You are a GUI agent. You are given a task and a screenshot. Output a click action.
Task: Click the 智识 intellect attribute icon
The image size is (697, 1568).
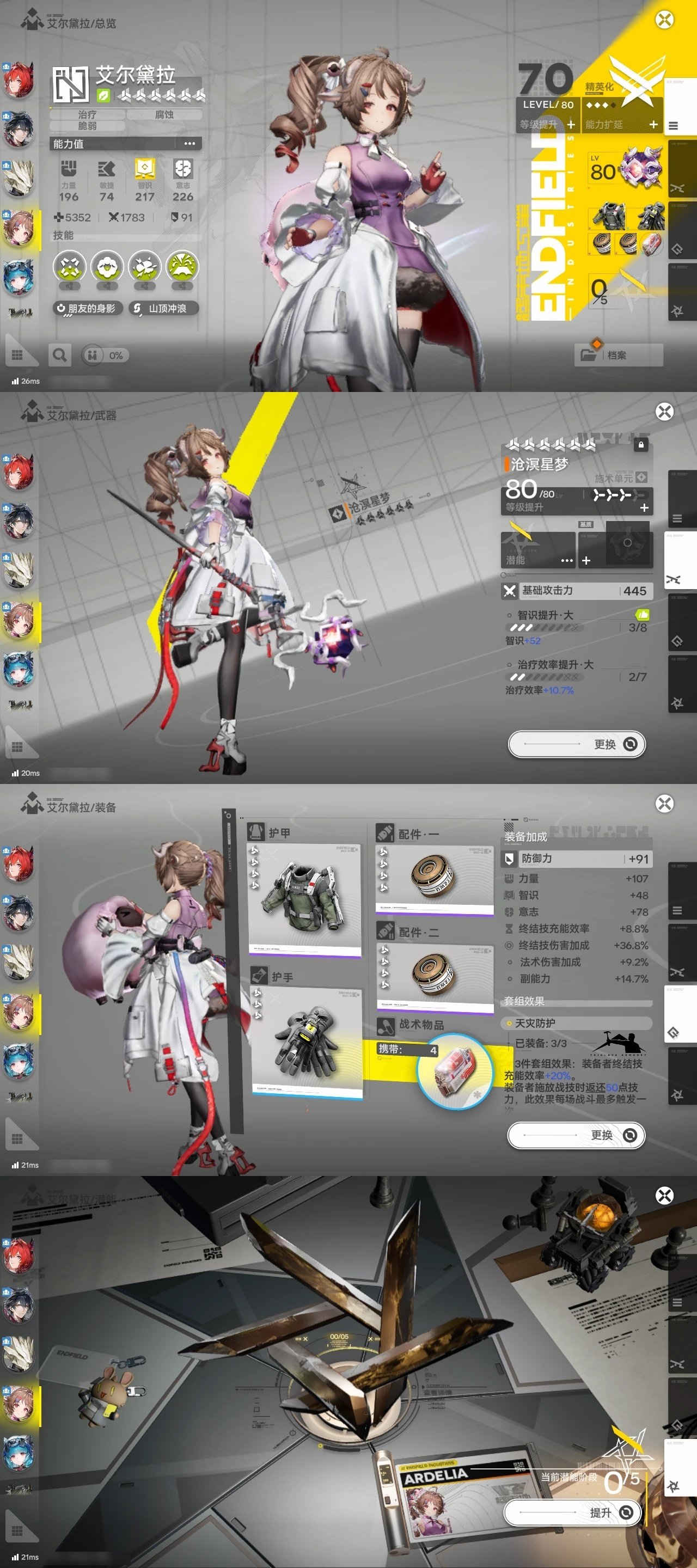145,169
